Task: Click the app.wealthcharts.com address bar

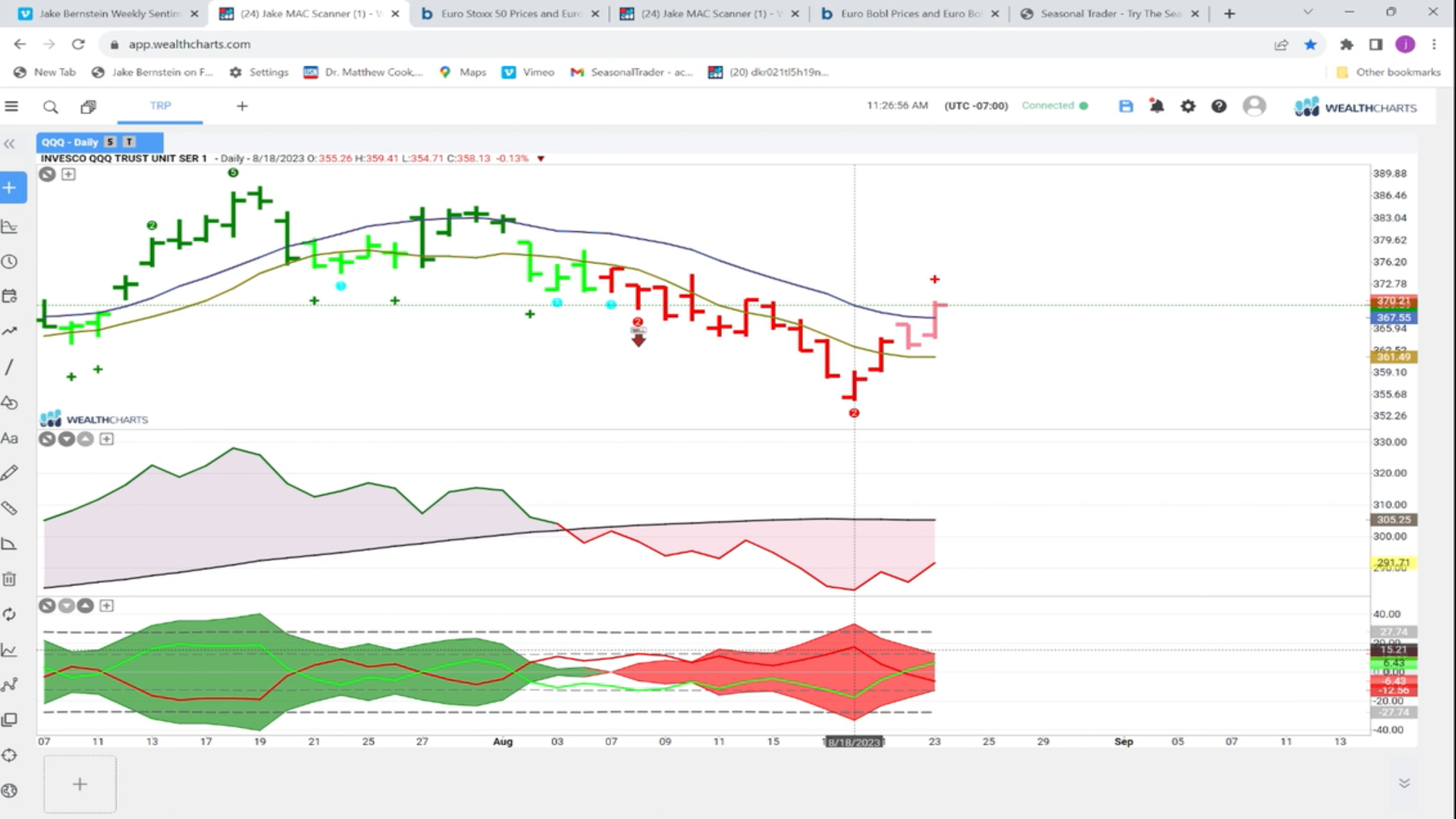Action: point(682,44)
